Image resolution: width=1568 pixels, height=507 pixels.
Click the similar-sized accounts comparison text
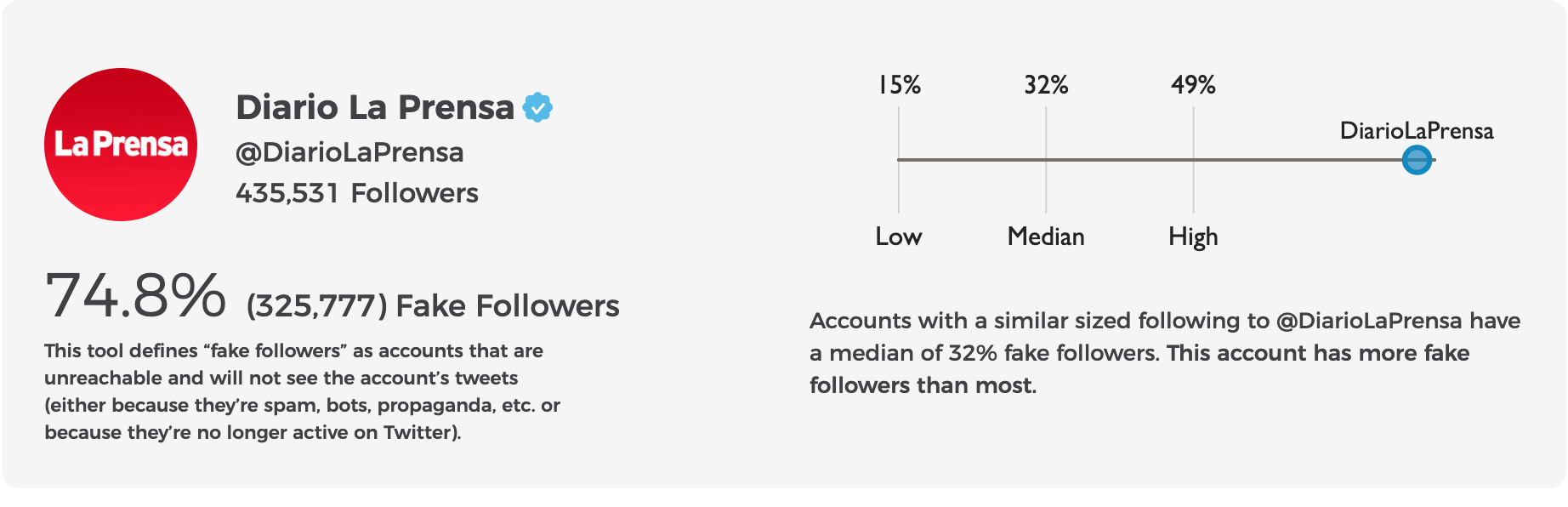coord(1165,353)
